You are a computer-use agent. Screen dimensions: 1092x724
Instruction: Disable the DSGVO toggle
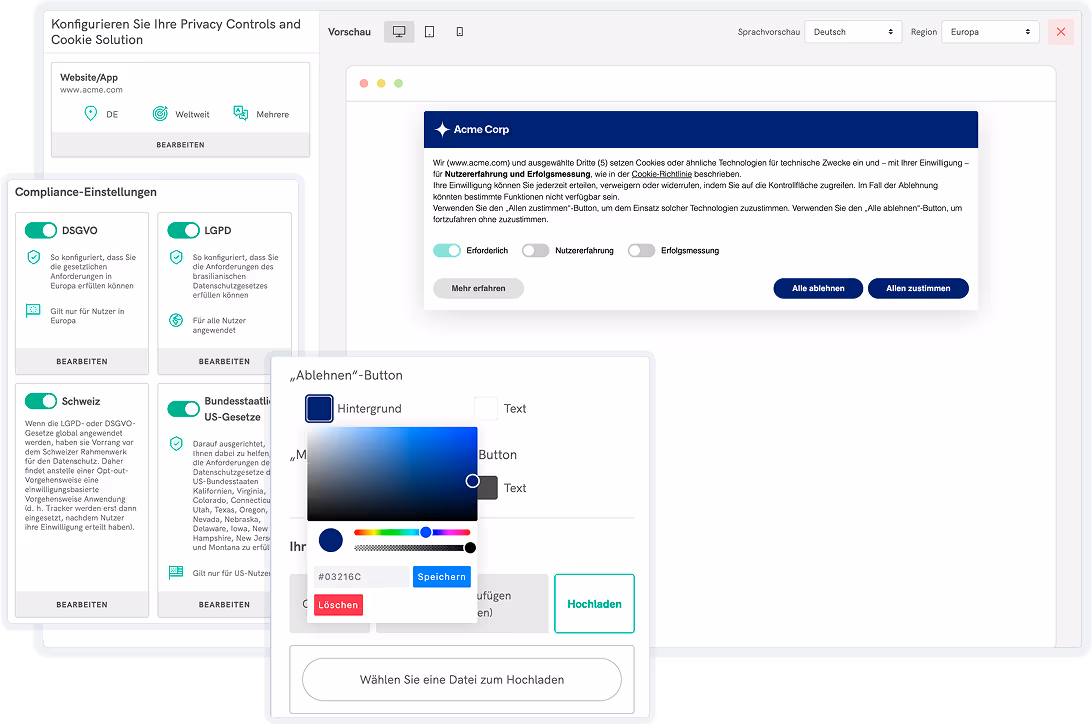(x=41, y=231)
